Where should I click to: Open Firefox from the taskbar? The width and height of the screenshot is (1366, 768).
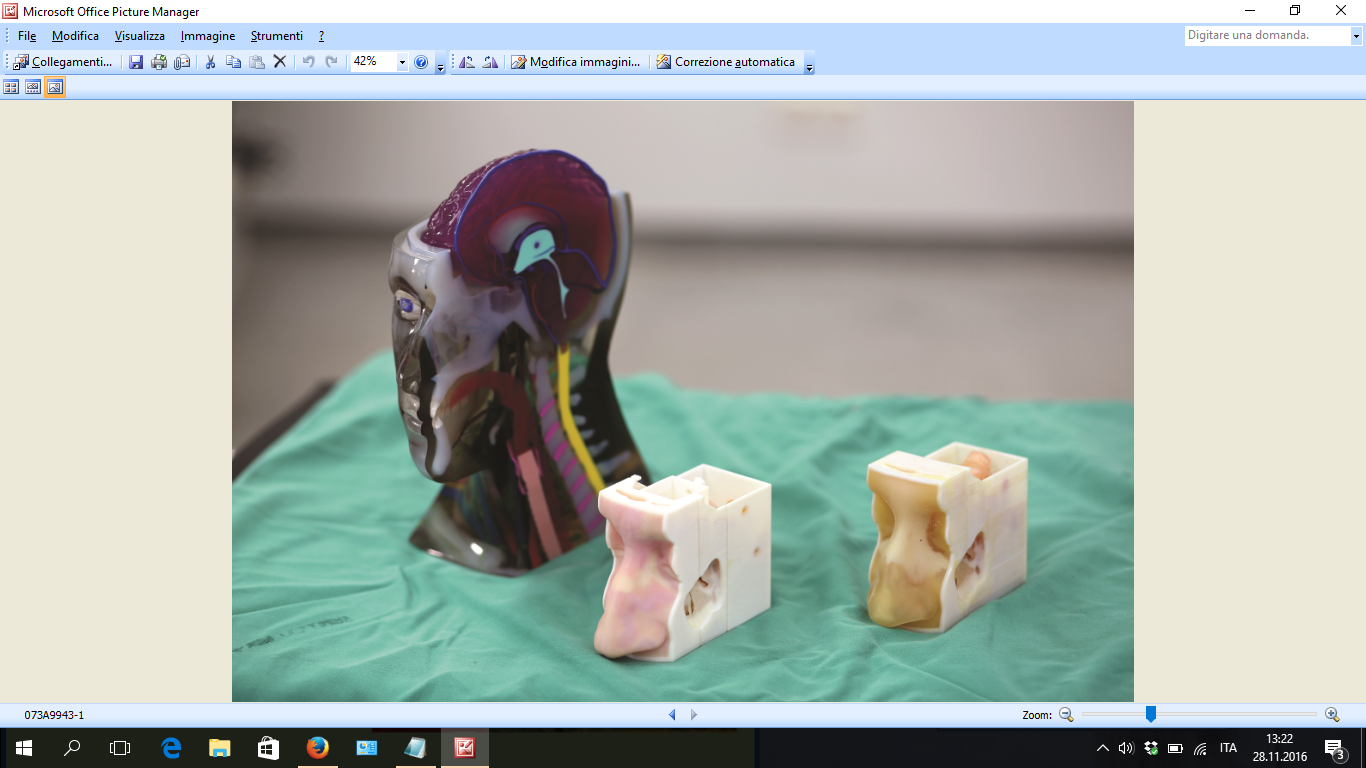(x=318, y=748)
